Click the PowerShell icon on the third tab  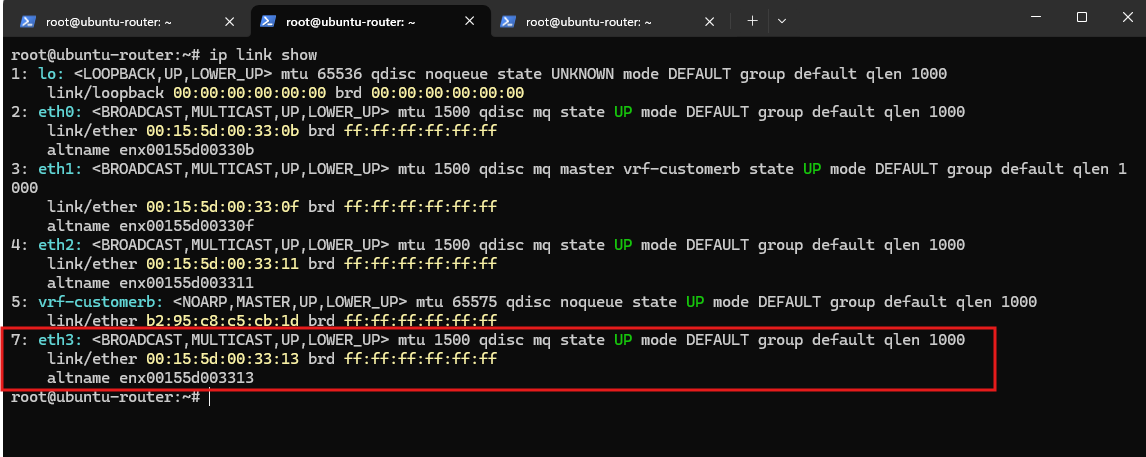click(508, 22)
